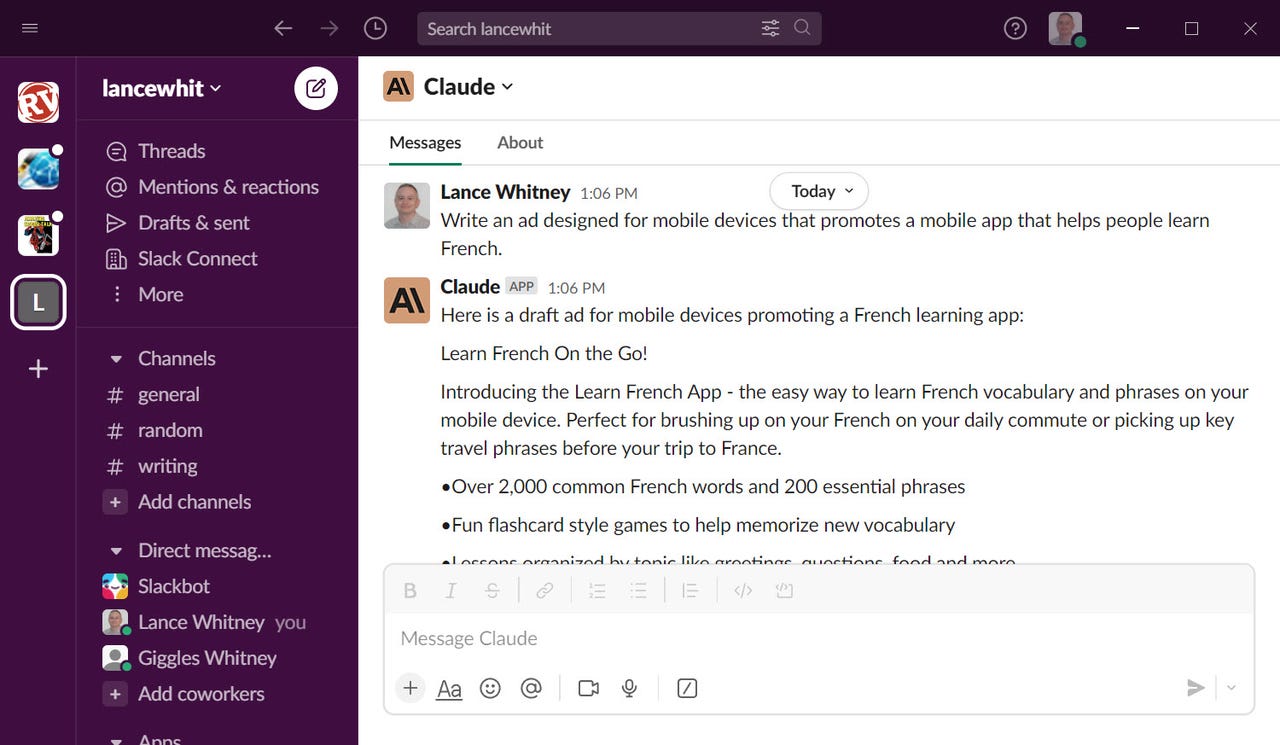Click the 1:06 PM timestamp on Claude's message
The image size is (1280, 745).
[576, 288]
